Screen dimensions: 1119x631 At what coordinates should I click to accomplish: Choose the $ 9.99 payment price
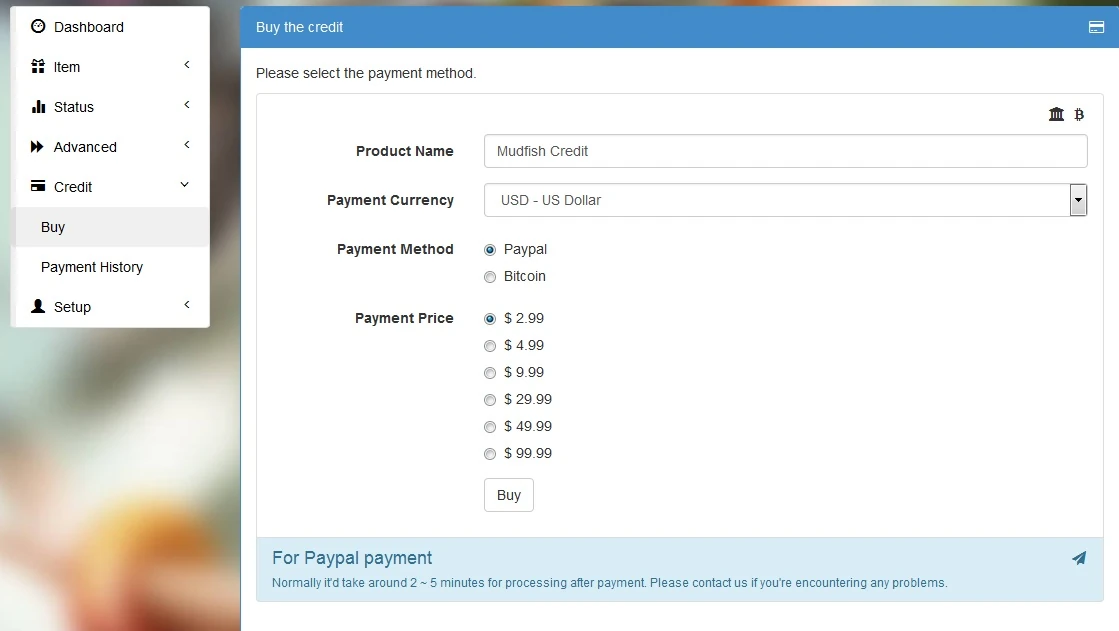tap(490, 373)
